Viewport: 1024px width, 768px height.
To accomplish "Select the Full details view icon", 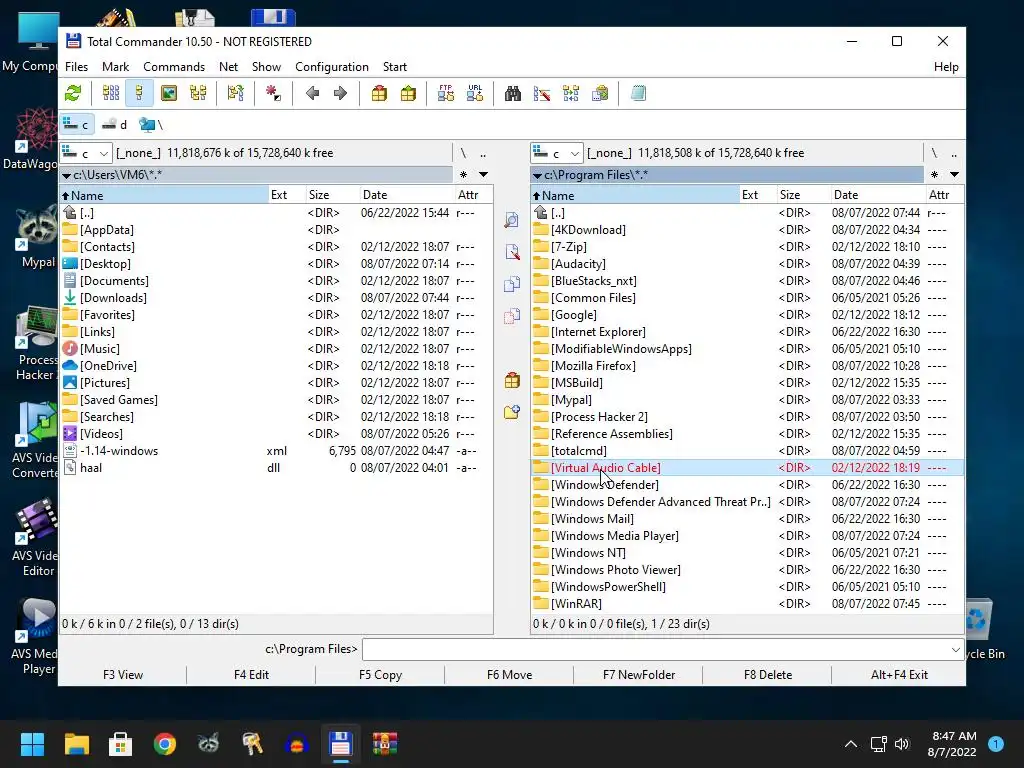I will [139, 93].
